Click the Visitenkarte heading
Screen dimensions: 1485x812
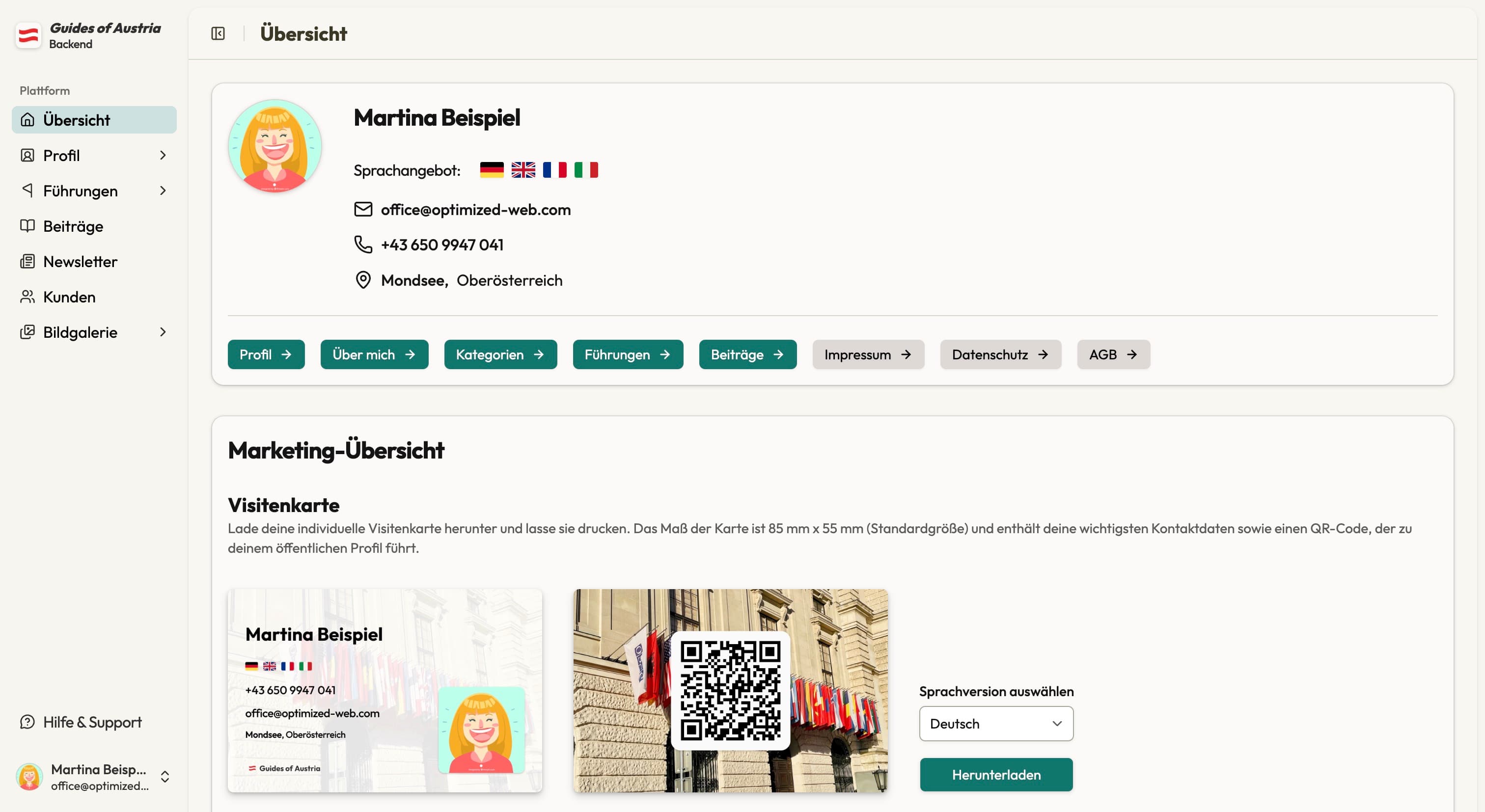pyautogui.click(x=284, y=505)
